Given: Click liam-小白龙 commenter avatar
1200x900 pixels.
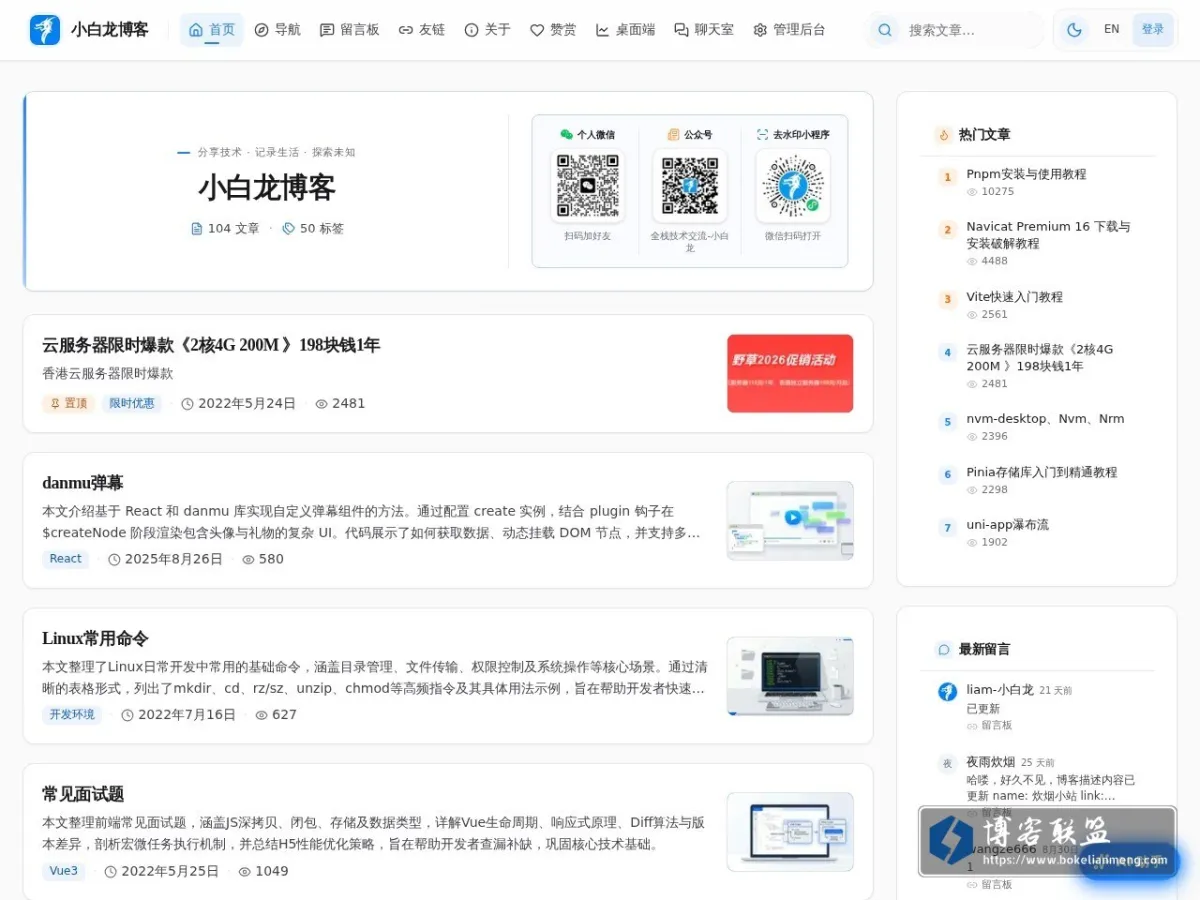Looking at the screenshot, I should [947, 692].
